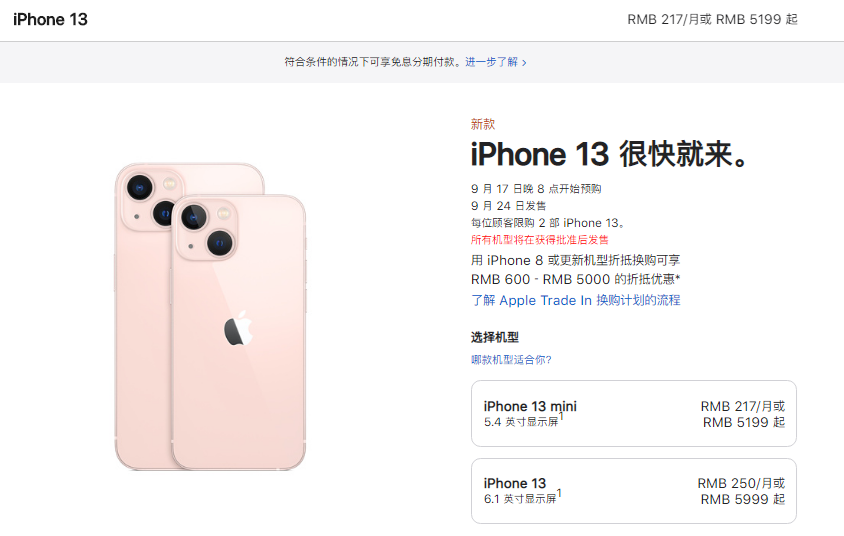
Task: Click the Apple logo on the phone back
Action: pos(238,329)
